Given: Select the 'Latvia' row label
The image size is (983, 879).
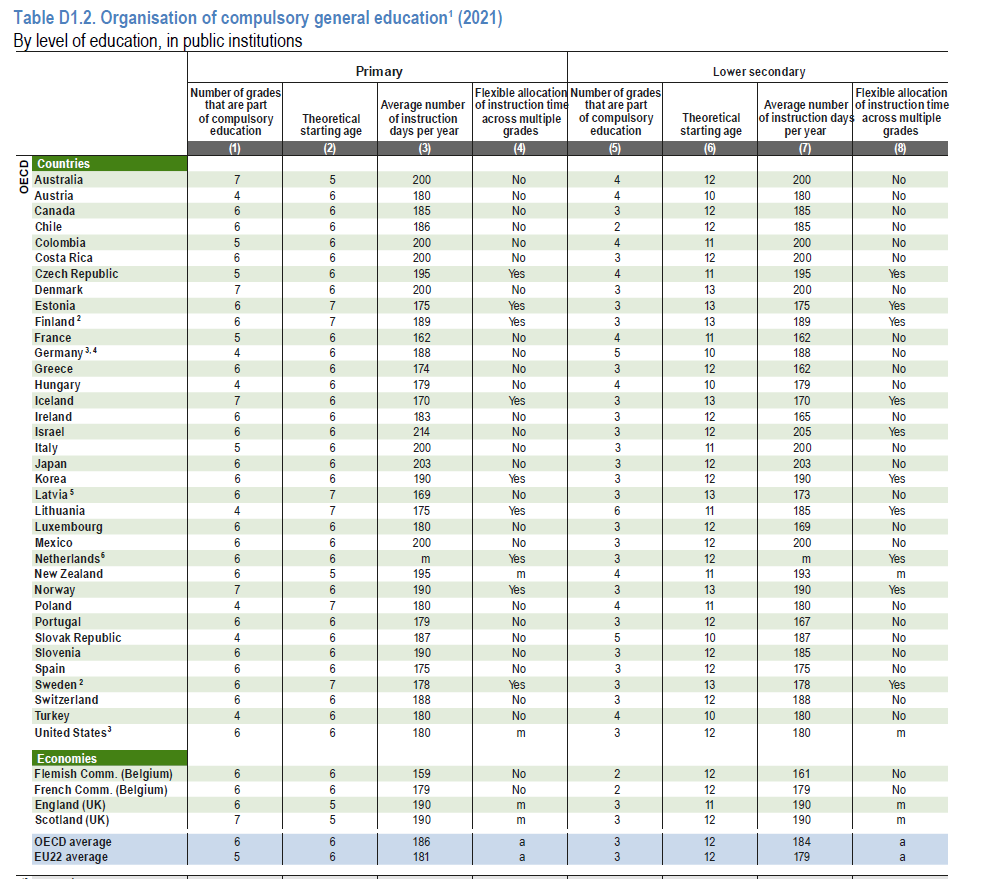Looking at the screenshot, I should pyautogui.click(x=51, y=495).
